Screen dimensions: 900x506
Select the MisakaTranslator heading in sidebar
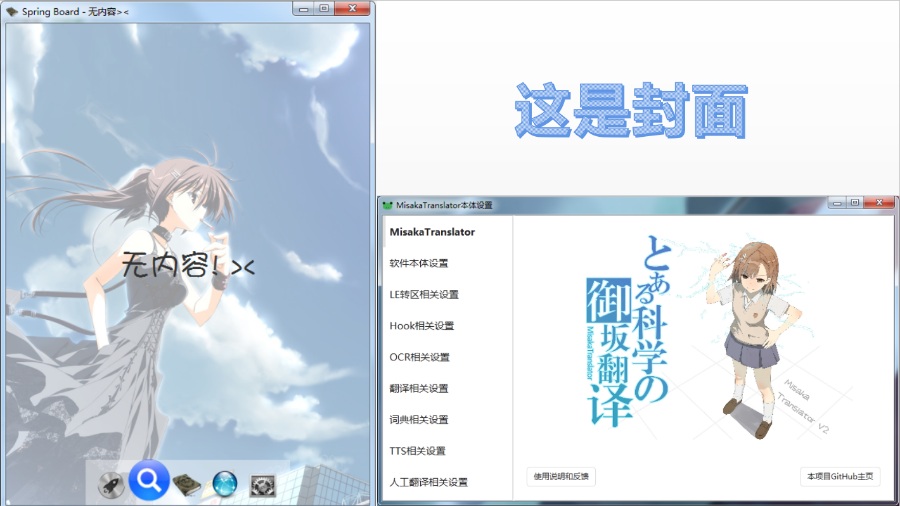(432, 232)
